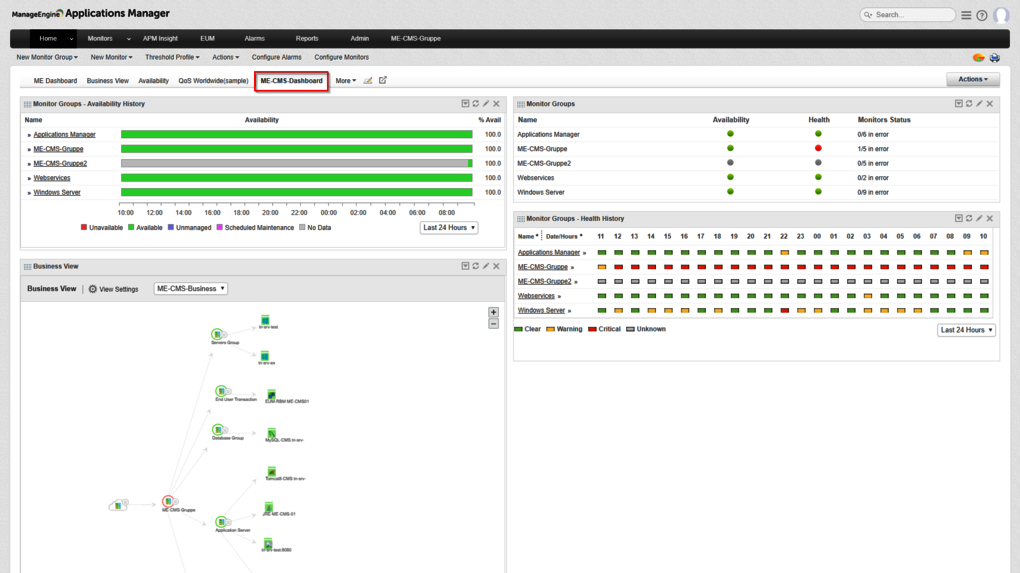Image resolution: width=1020 pixels, height=573 pixels.
Task: Edit the Health History widget with pencil icon
Action: pos(979,219)
